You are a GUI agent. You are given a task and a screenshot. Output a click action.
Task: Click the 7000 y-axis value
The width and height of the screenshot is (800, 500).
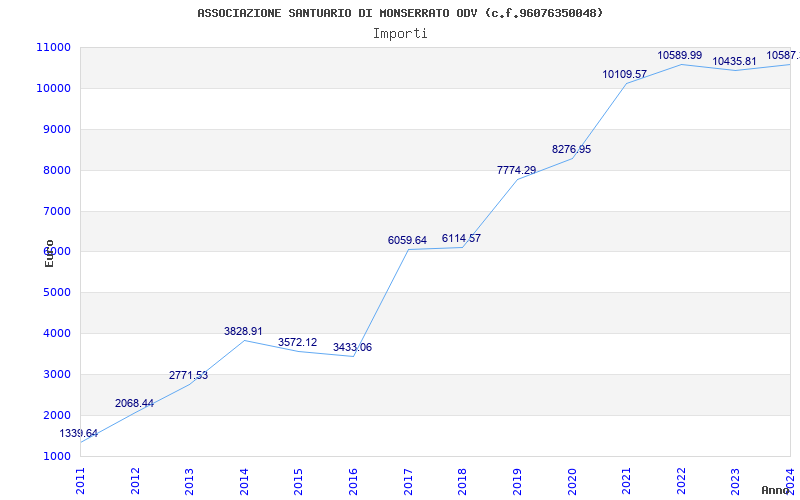57,211
